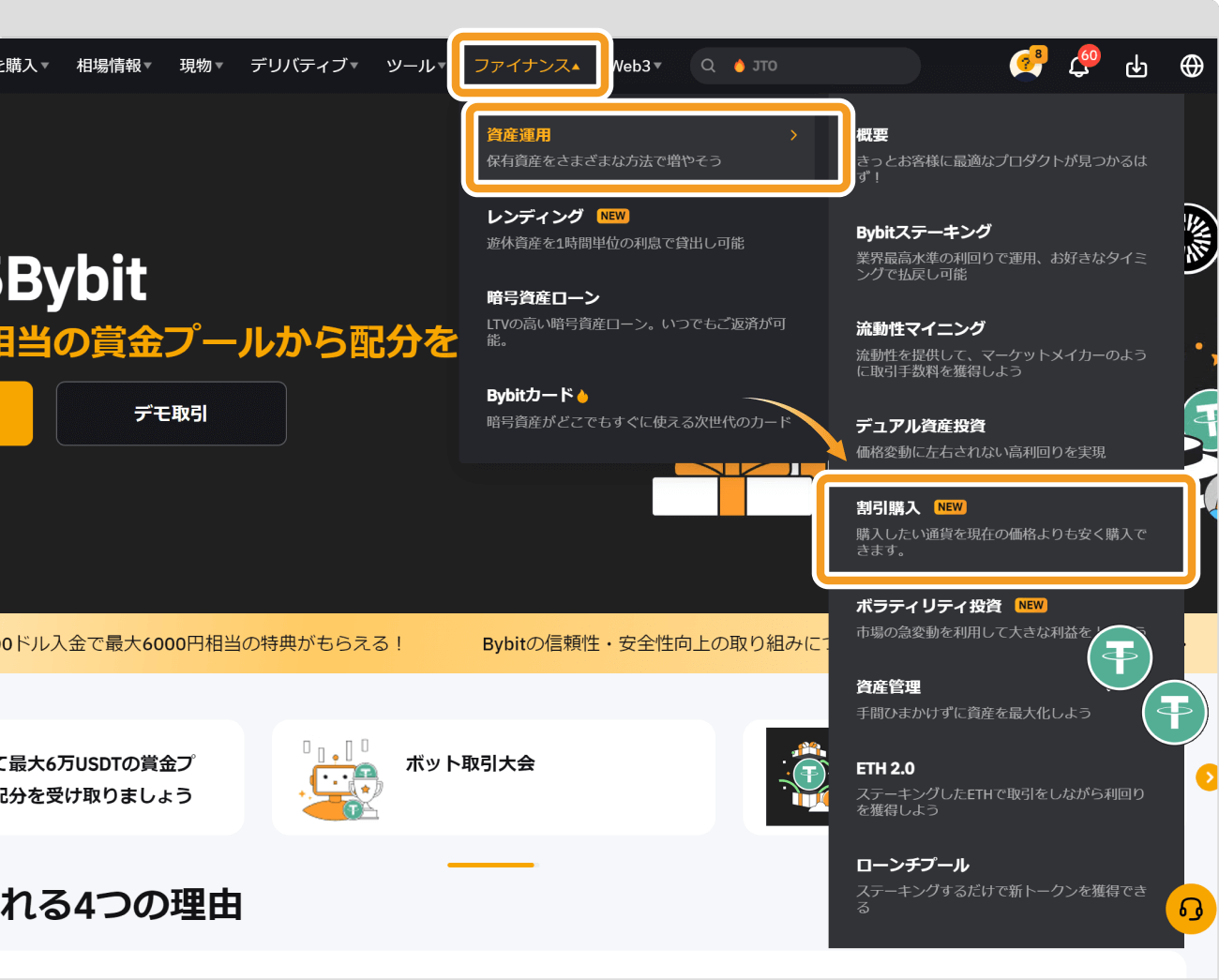Click the NEW badge next to ボラティリティ投資

[x=1031, y=606]
